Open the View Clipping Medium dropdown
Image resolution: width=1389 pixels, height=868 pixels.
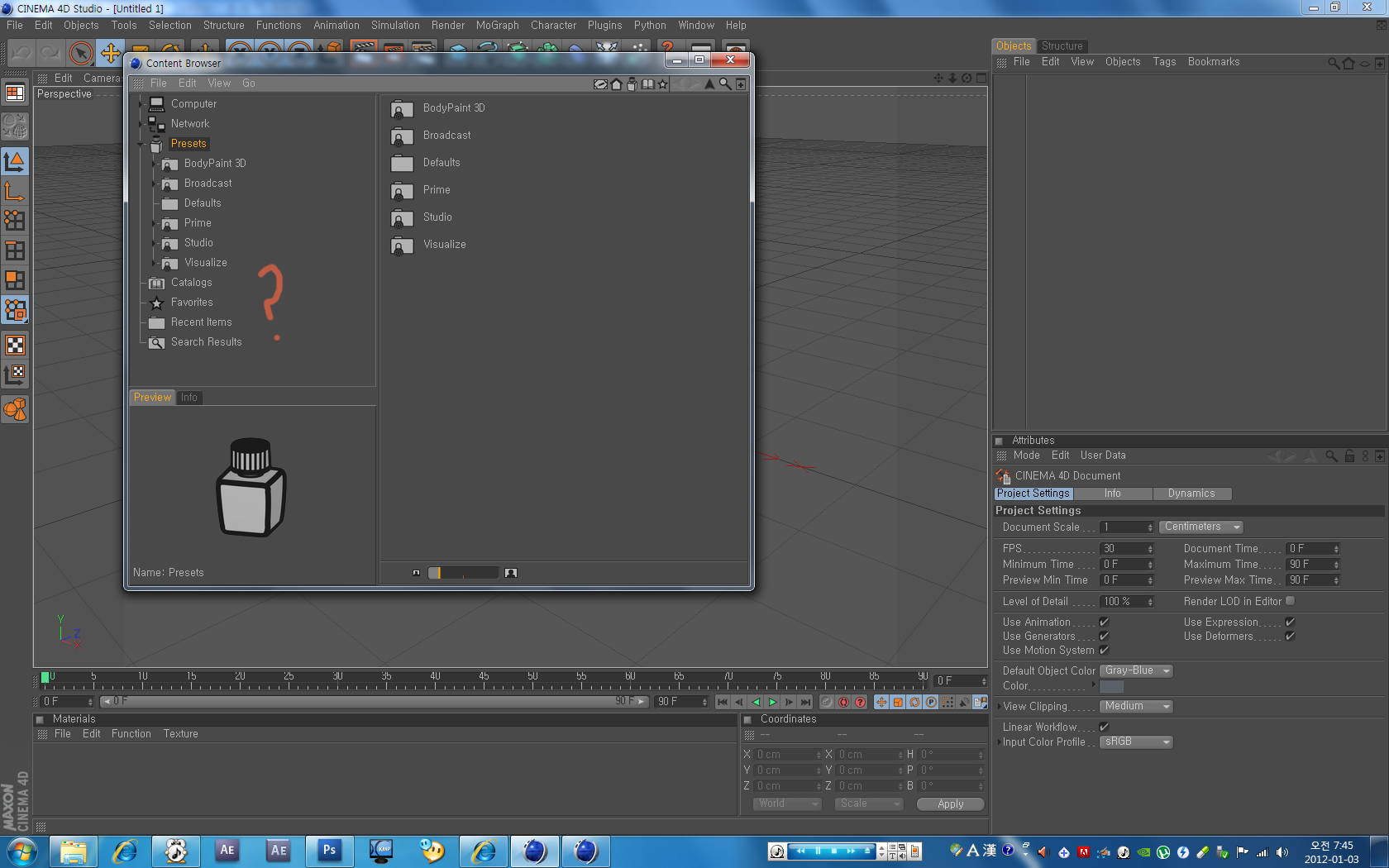(x=1136, y=706)
